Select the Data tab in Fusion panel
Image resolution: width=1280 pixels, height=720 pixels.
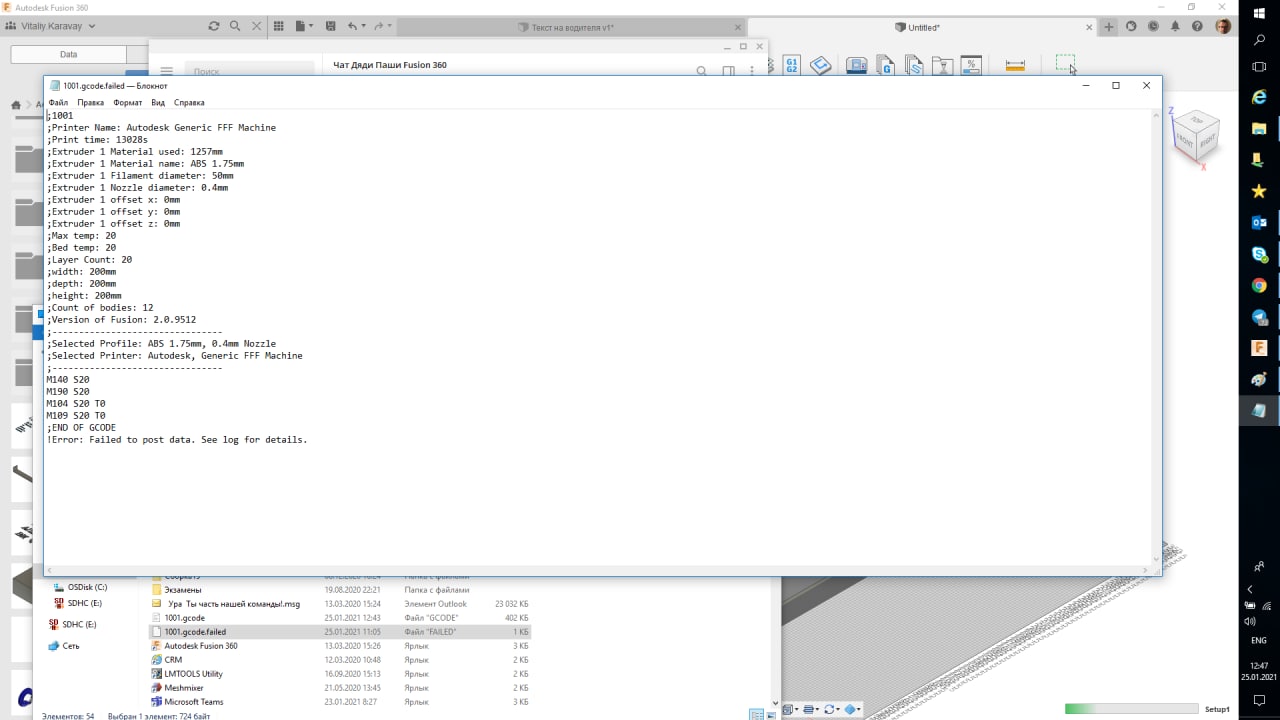point(68,54)
